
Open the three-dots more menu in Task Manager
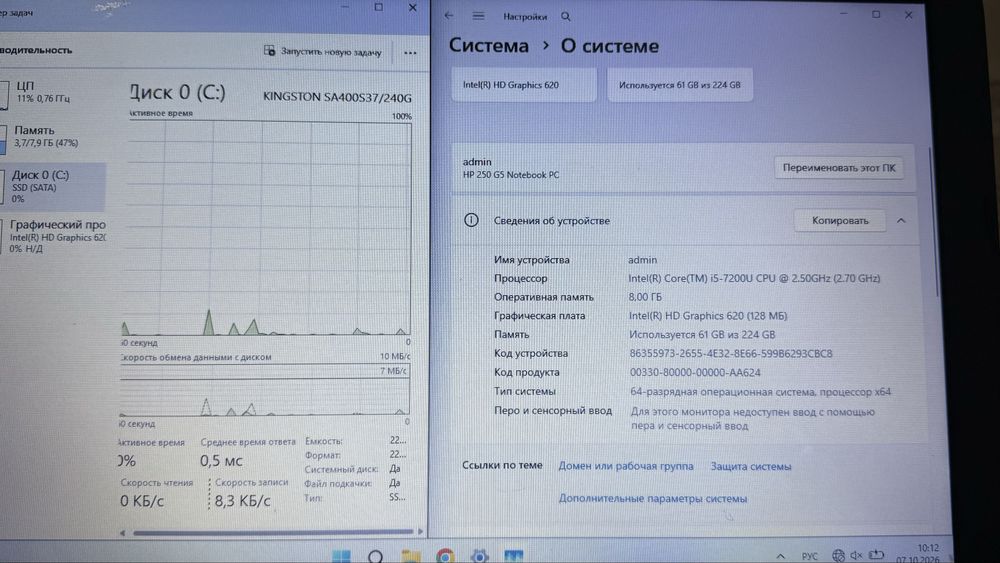coord(410,53)
